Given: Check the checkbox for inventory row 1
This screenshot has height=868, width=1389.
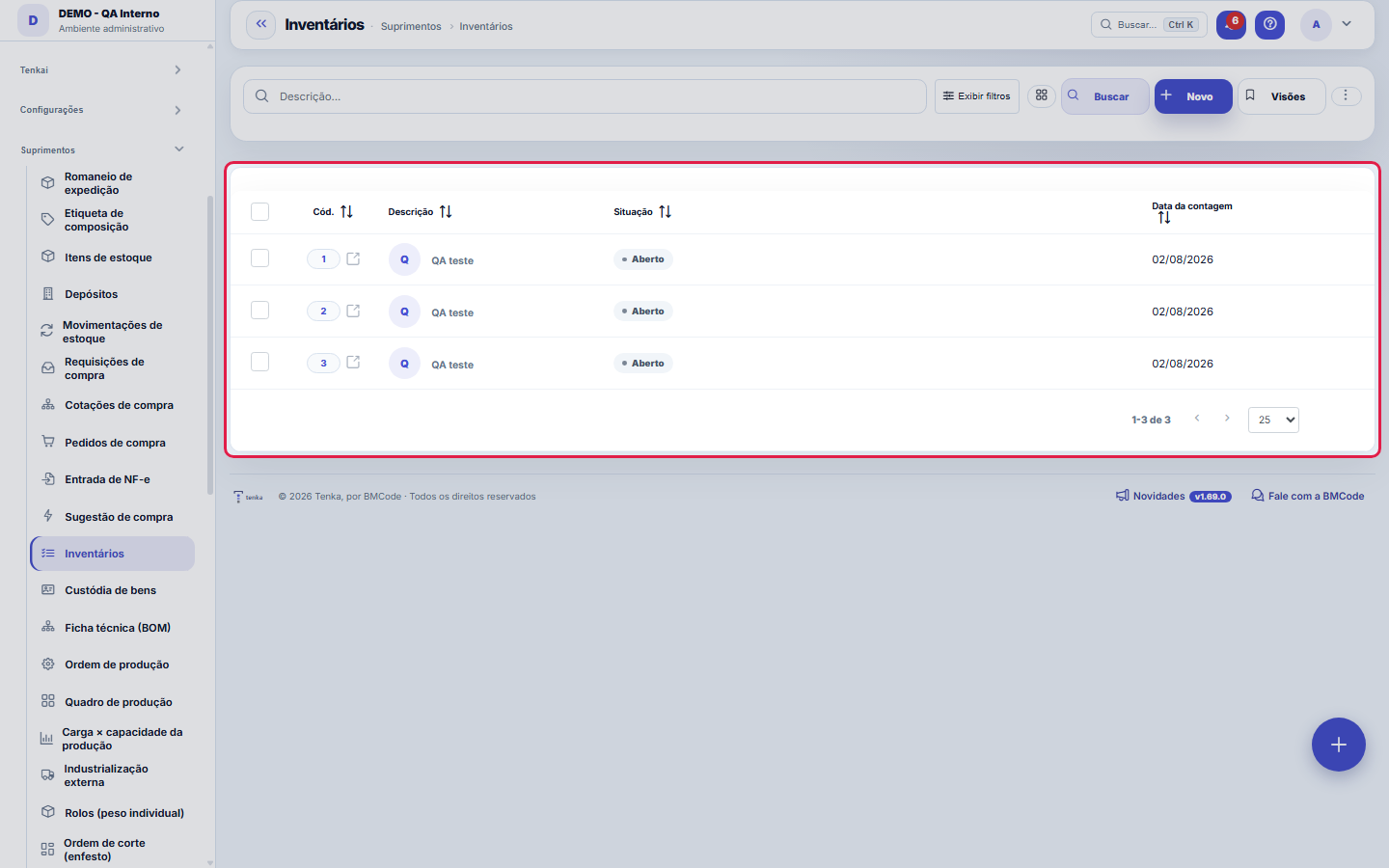Looking at the screenshot, I should 260,258.
